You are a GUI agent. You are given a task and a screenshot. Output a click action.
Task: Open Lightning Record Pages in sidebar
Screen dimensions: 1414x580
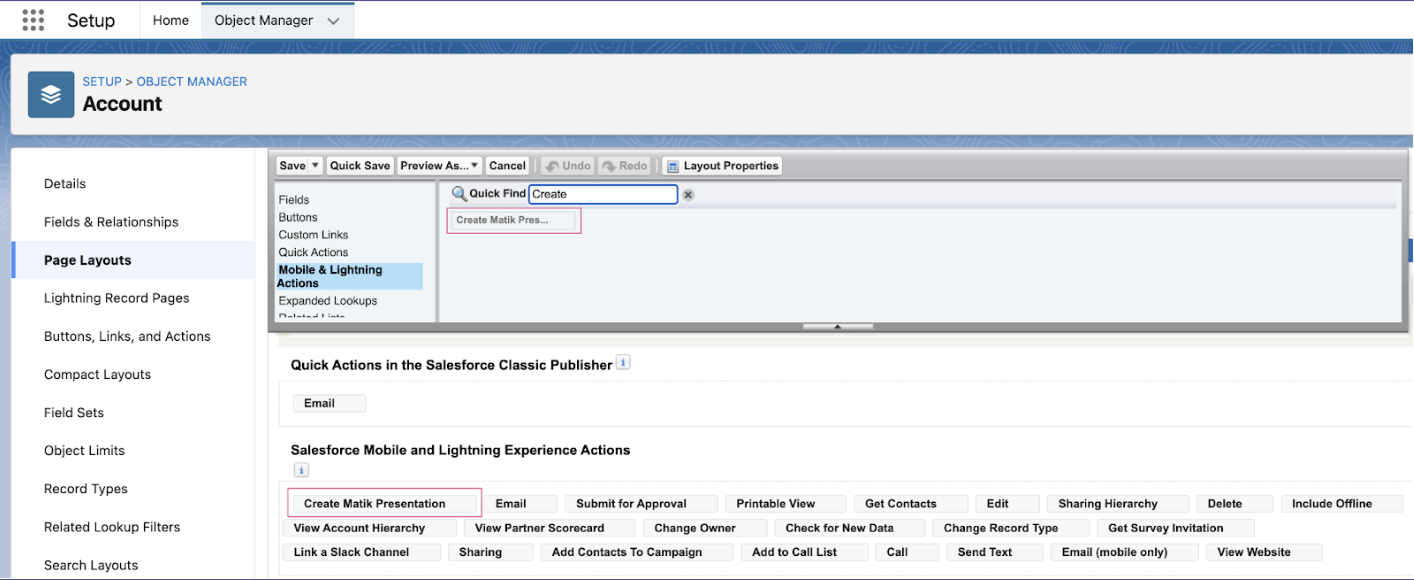tap(116, 298)
